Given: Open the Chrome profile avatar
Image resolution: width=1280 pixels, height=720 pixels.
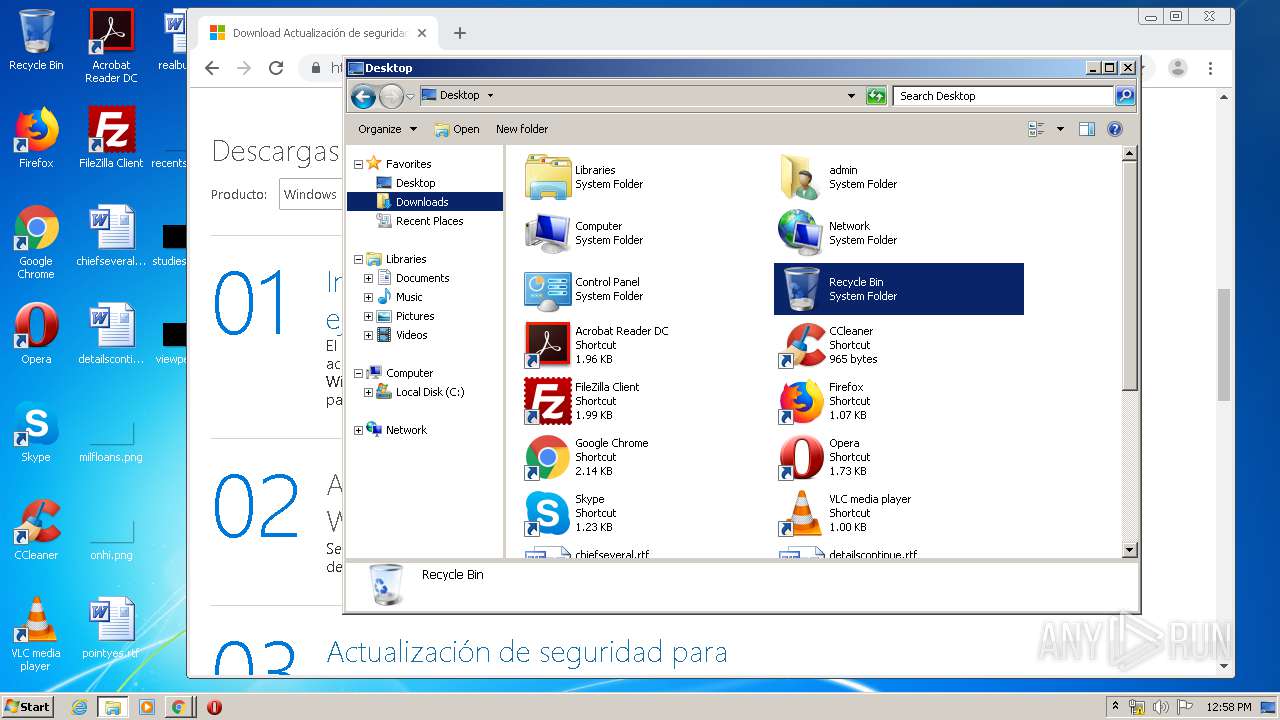Looking at the screenshot, I should [1178, 68].
